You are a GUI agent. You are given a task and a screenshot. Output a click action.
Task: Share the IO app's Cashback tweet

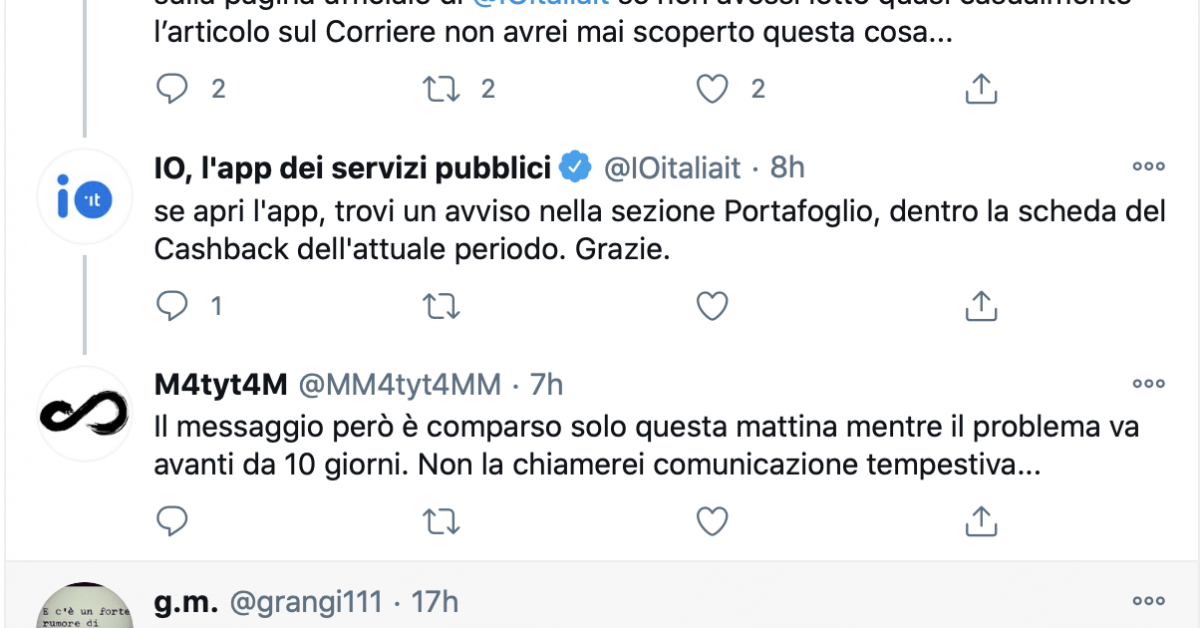(x=981, y=305)
